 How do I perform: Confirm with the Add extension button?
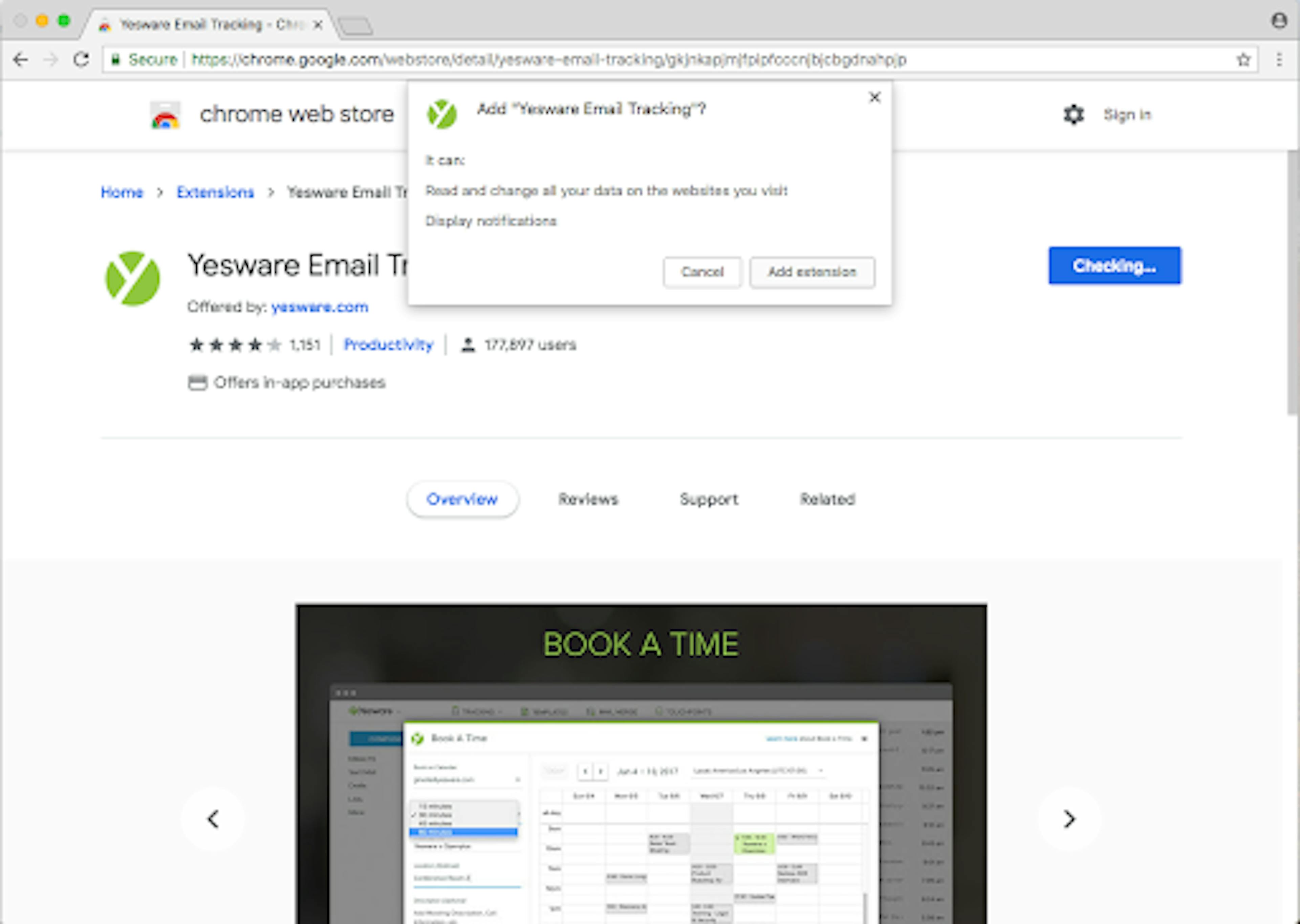(812, 272)
